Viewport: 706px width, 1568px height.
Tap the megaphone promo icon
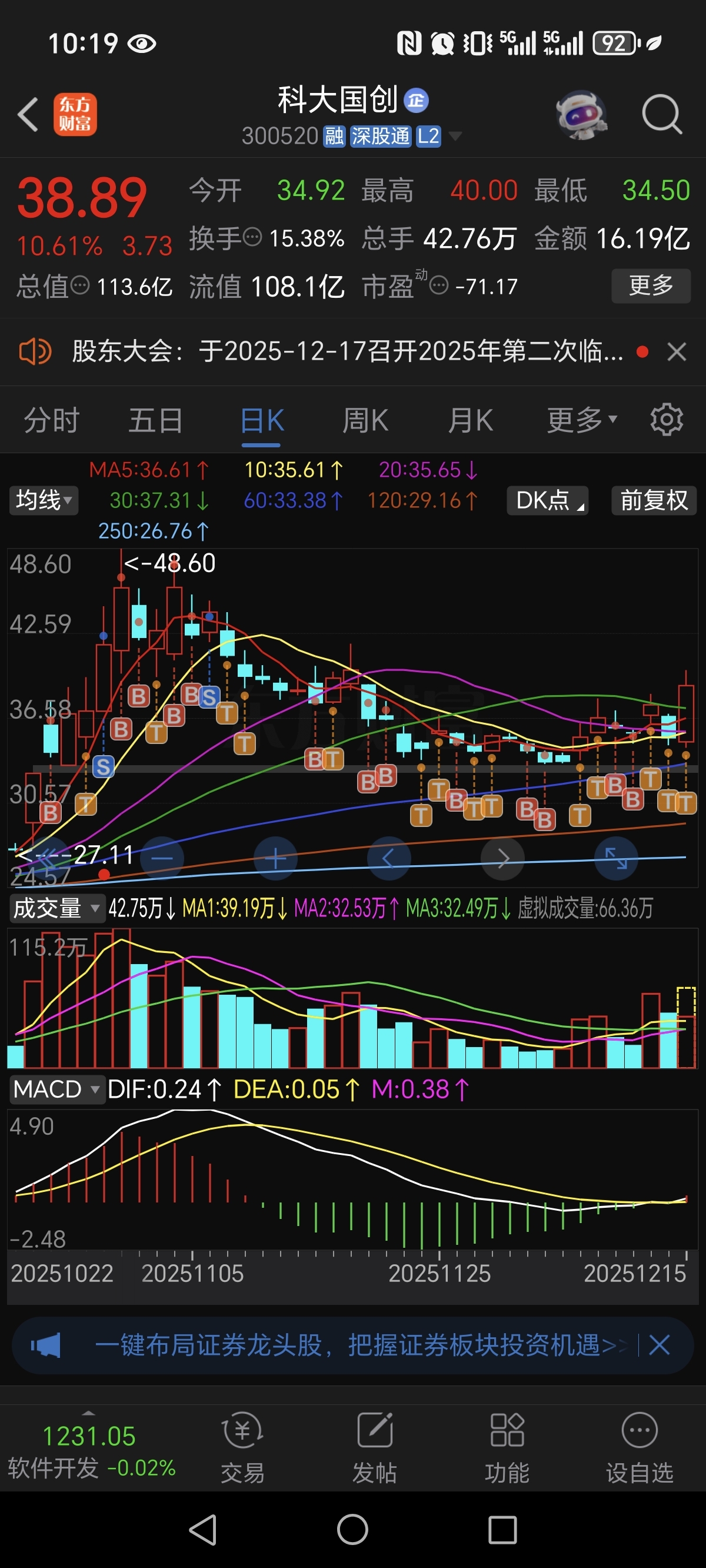tap(46, 1345)
